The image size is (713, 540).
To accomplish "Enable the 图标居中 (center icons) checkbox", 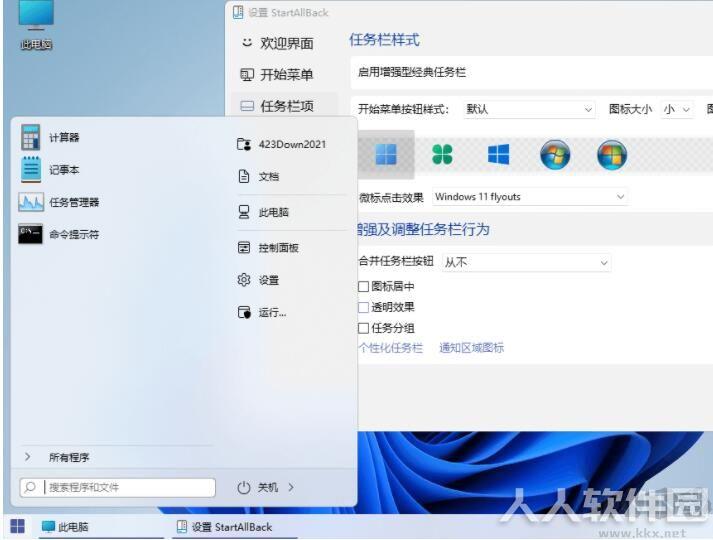I will pyautogui.click(x=363, y=286).
